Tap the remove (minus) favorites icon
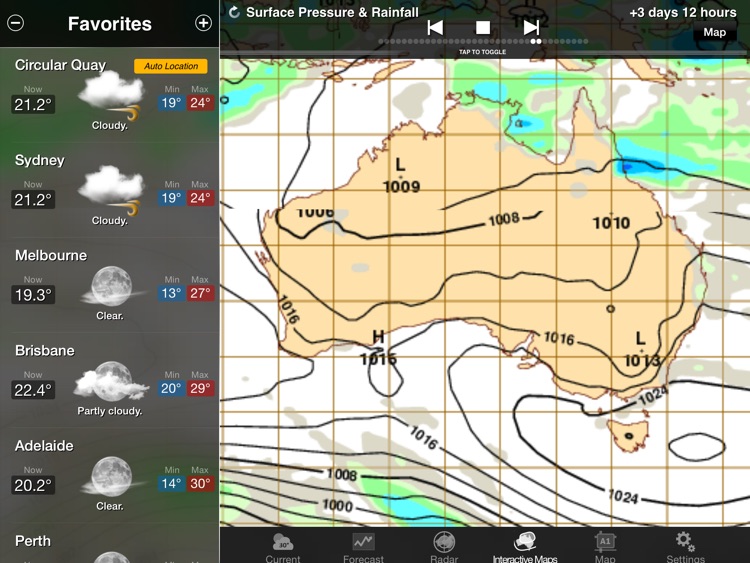 (15, 23)
